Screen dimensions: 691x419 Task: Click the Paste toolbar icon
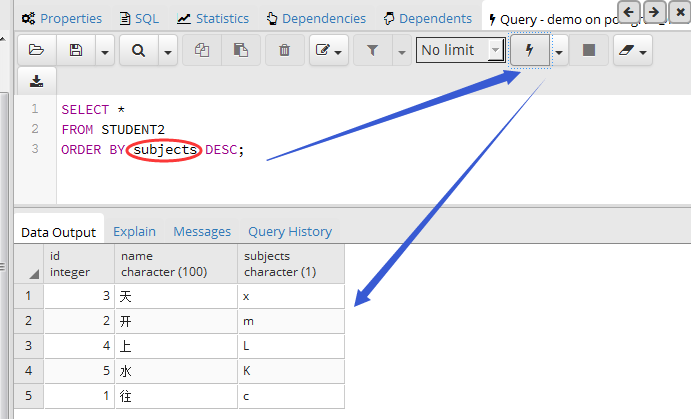tap(241, 51)
